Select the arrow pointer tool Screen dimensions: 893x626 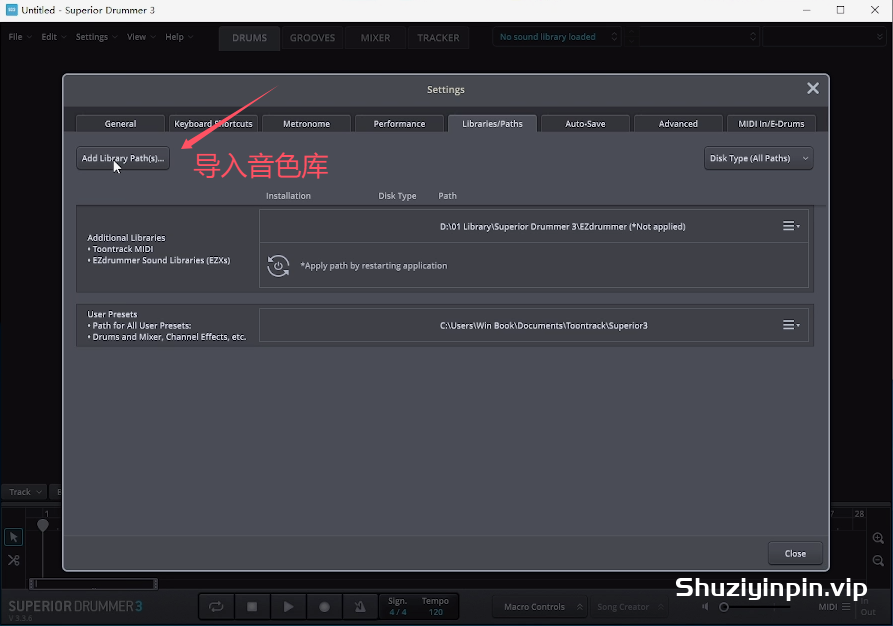(14, 537)
